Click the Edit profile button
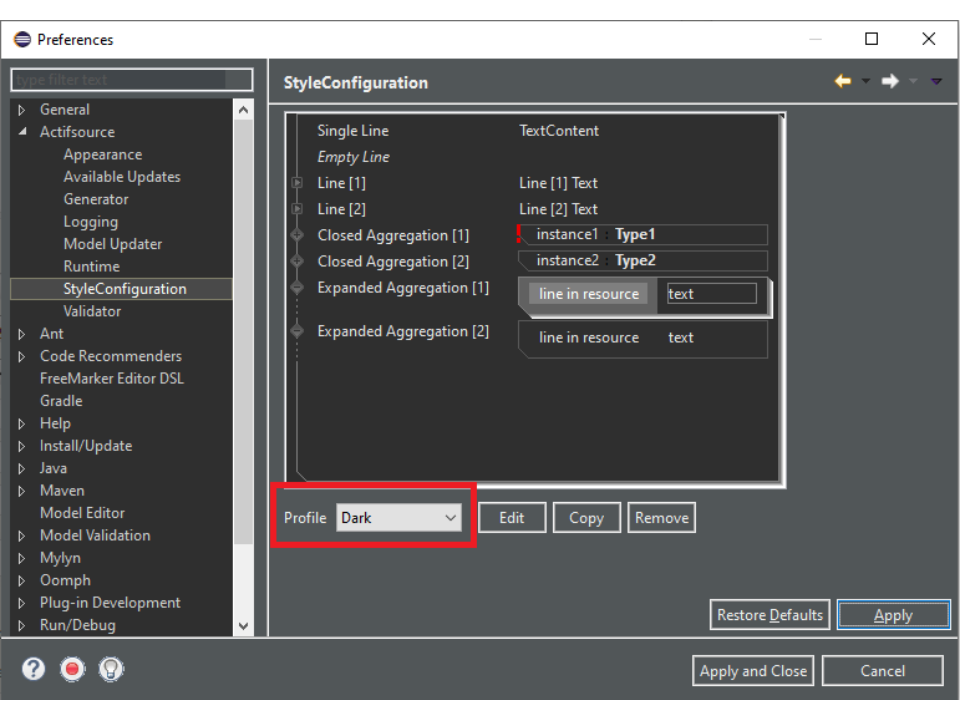Image resolution: width=960 pixels, height=720 pixels. tap(512, 517)
